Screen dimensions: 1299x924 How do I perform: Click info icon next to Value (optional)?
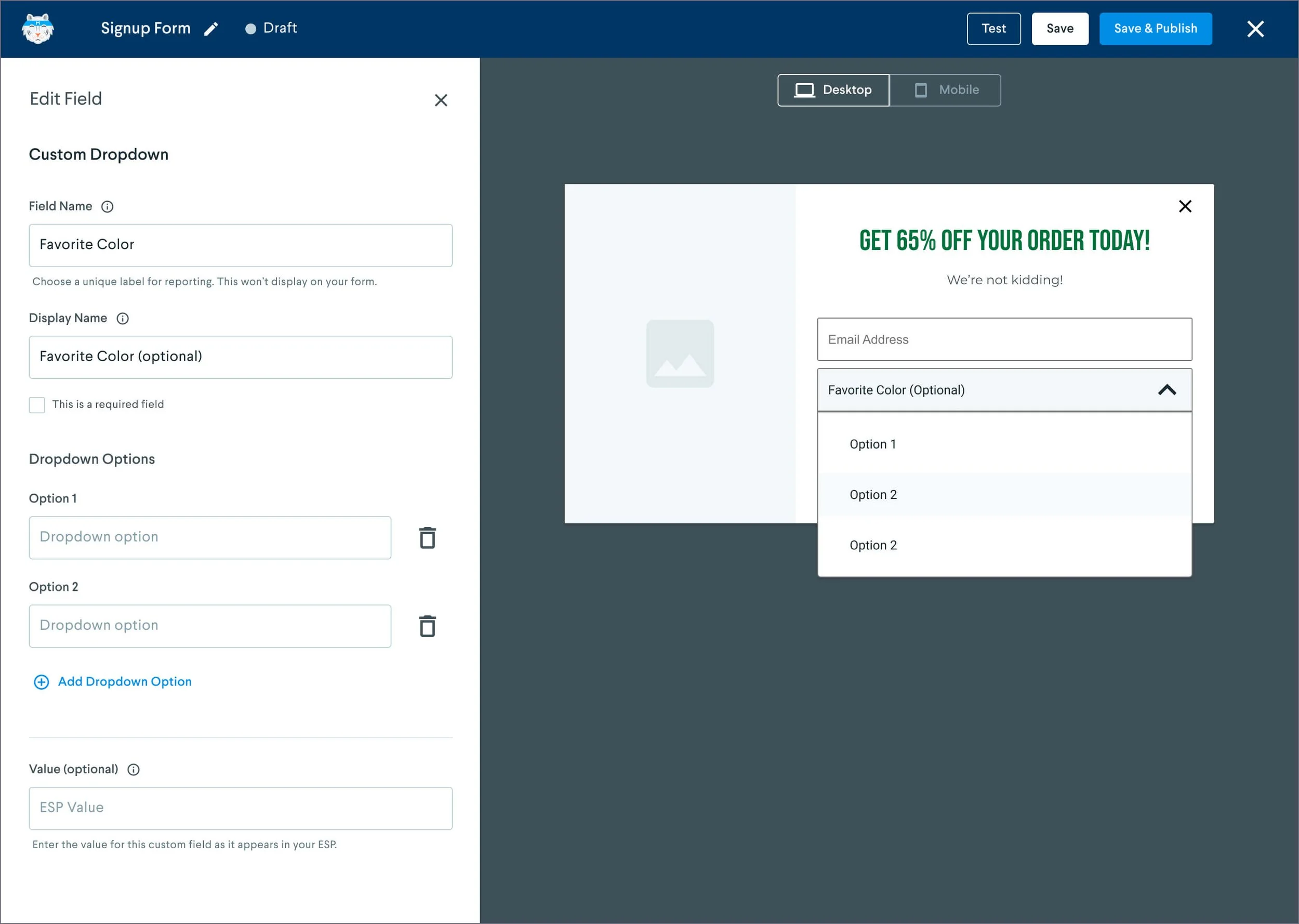click(134, 770)
